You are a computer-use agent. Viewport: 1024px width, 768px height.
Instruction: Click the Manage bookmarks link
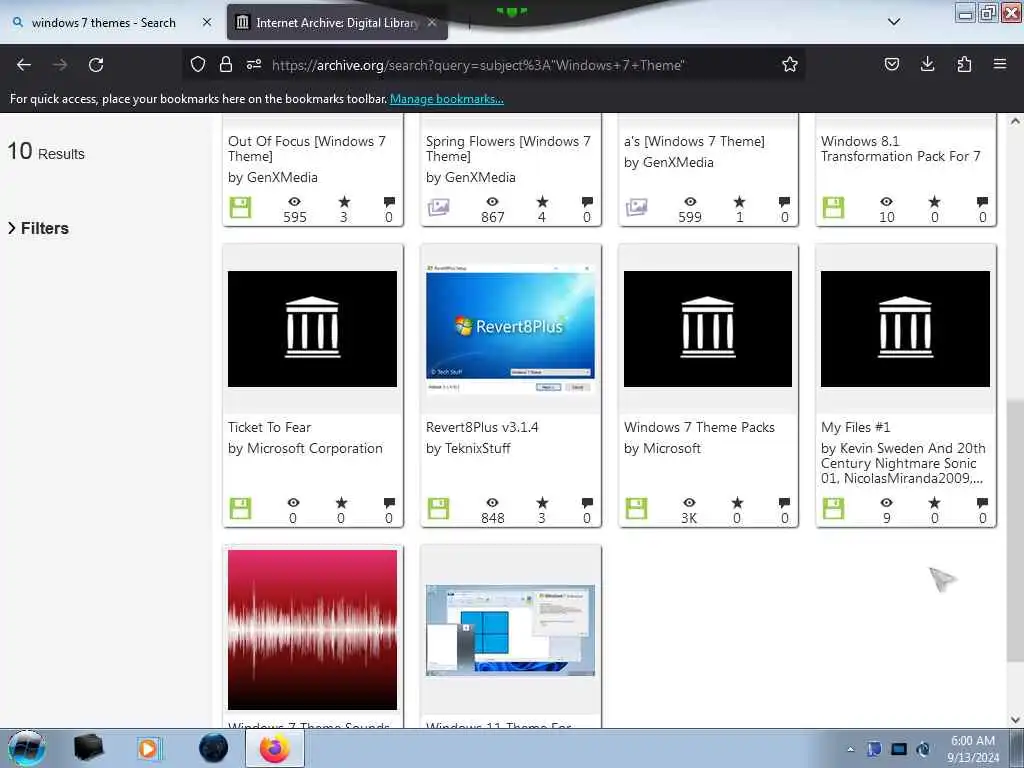(x=447, y=99)
